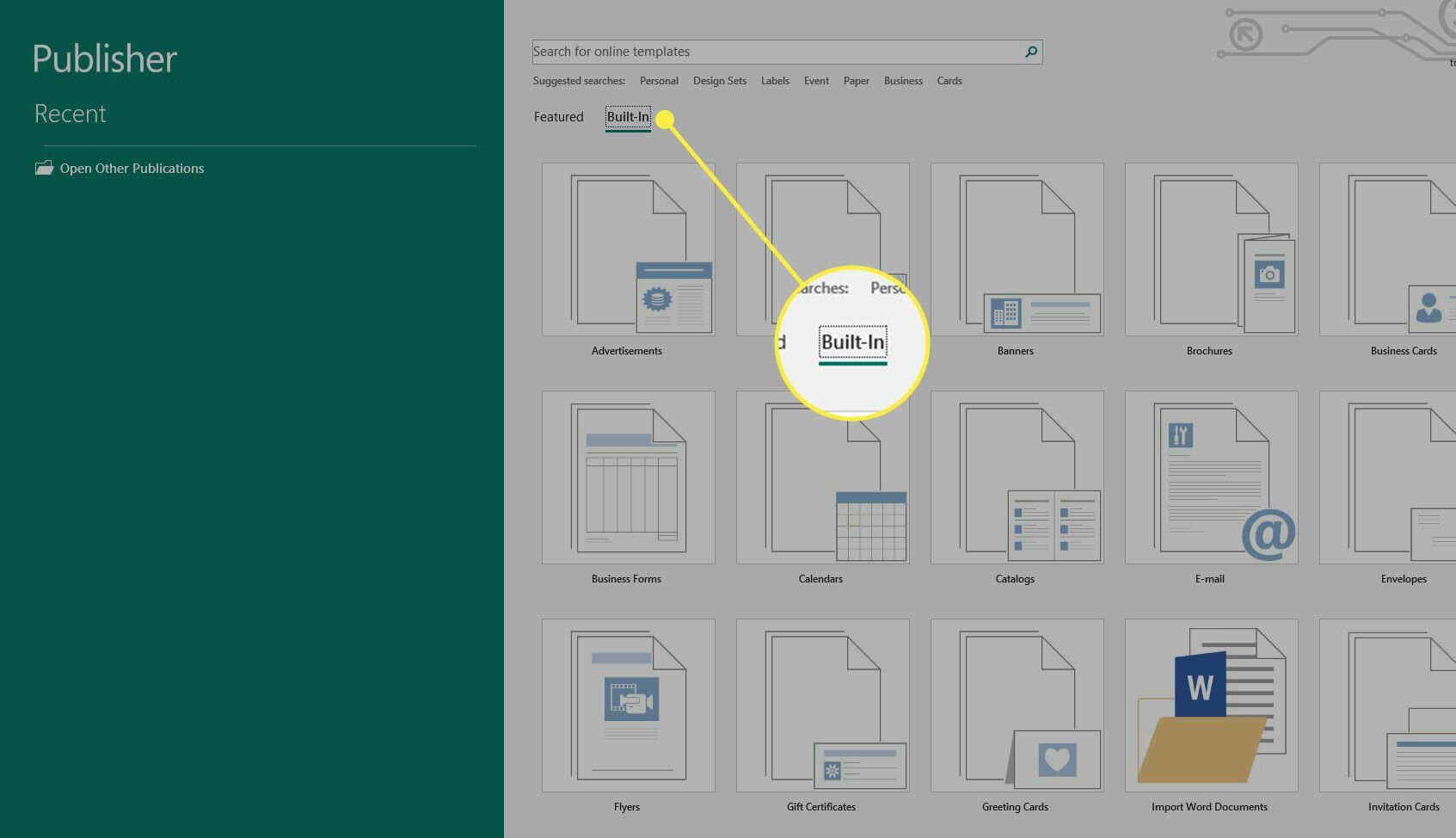Viewport: 1456px width, 838px height.
Task: Click the magnifier search icon
Action: pyautogui.click(x=1031, y=52)
